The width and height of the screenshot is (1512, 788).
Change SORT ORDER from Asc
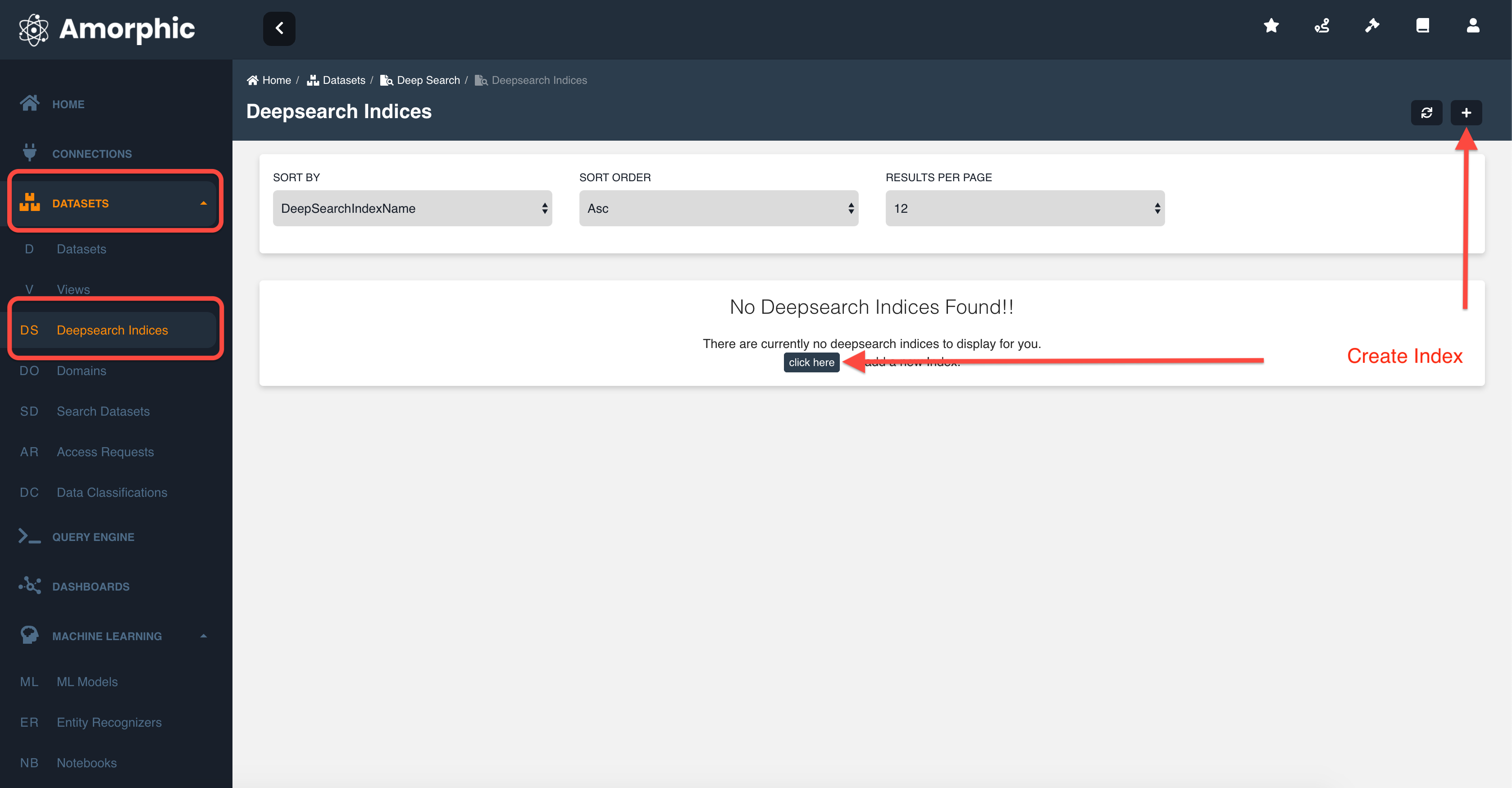(719, 208)
